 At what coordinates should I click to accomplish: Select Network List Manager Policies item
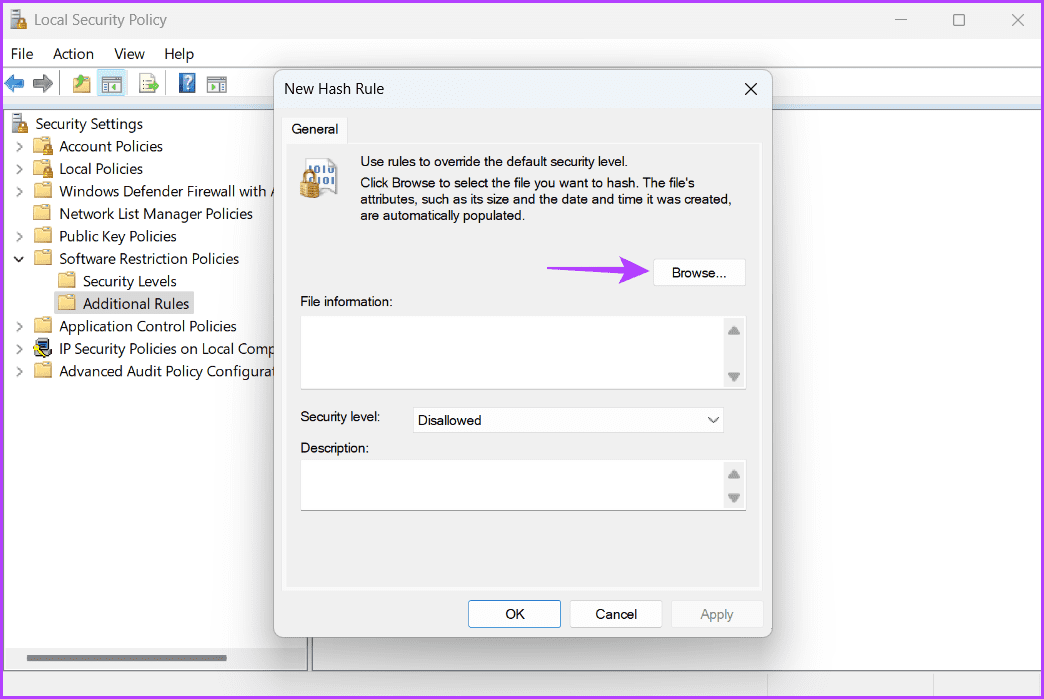[156, 214]
